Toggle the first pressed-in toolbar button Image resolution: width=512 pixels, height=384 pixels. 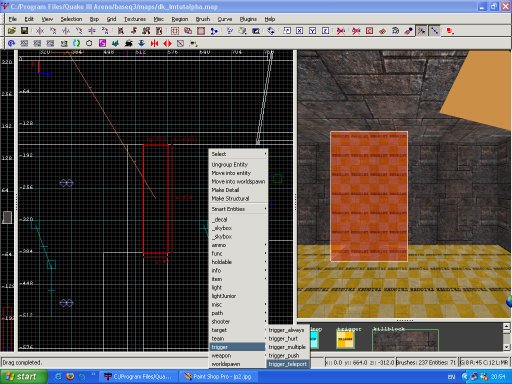coord(422,31)
